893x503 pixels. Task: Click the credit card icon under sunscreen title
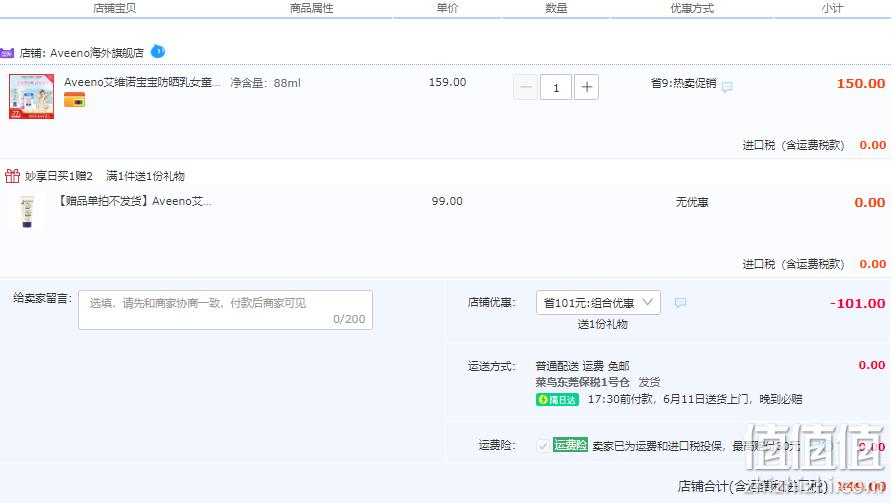[x=74, y=101]
